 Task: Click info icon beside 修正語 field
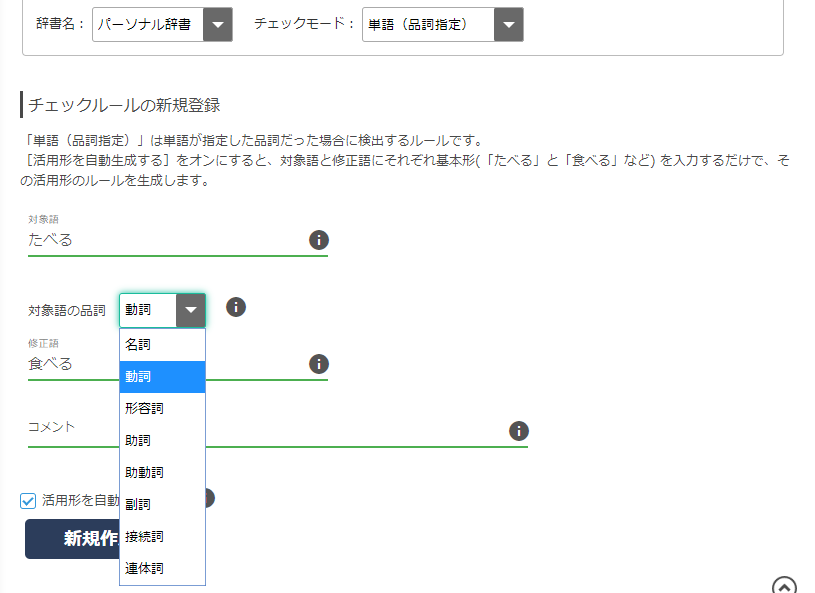coord(318,364)
